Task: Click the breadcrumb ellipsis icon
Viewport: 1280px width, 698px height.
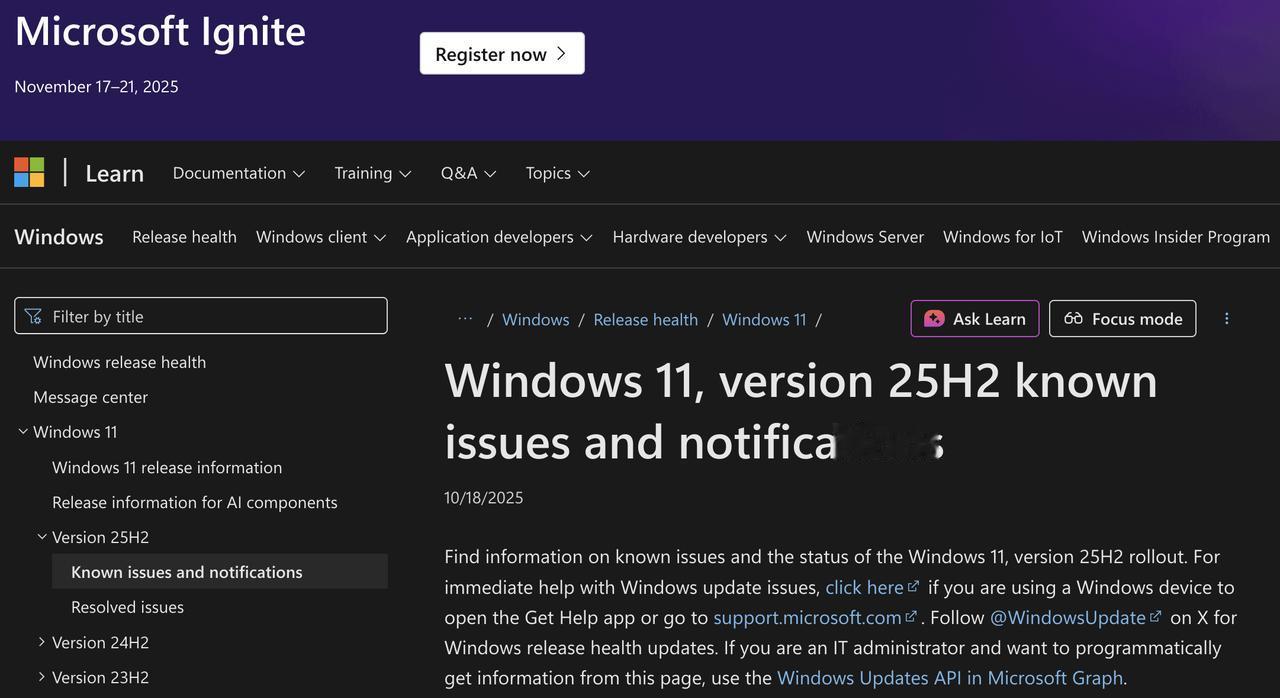Action: 465,319
